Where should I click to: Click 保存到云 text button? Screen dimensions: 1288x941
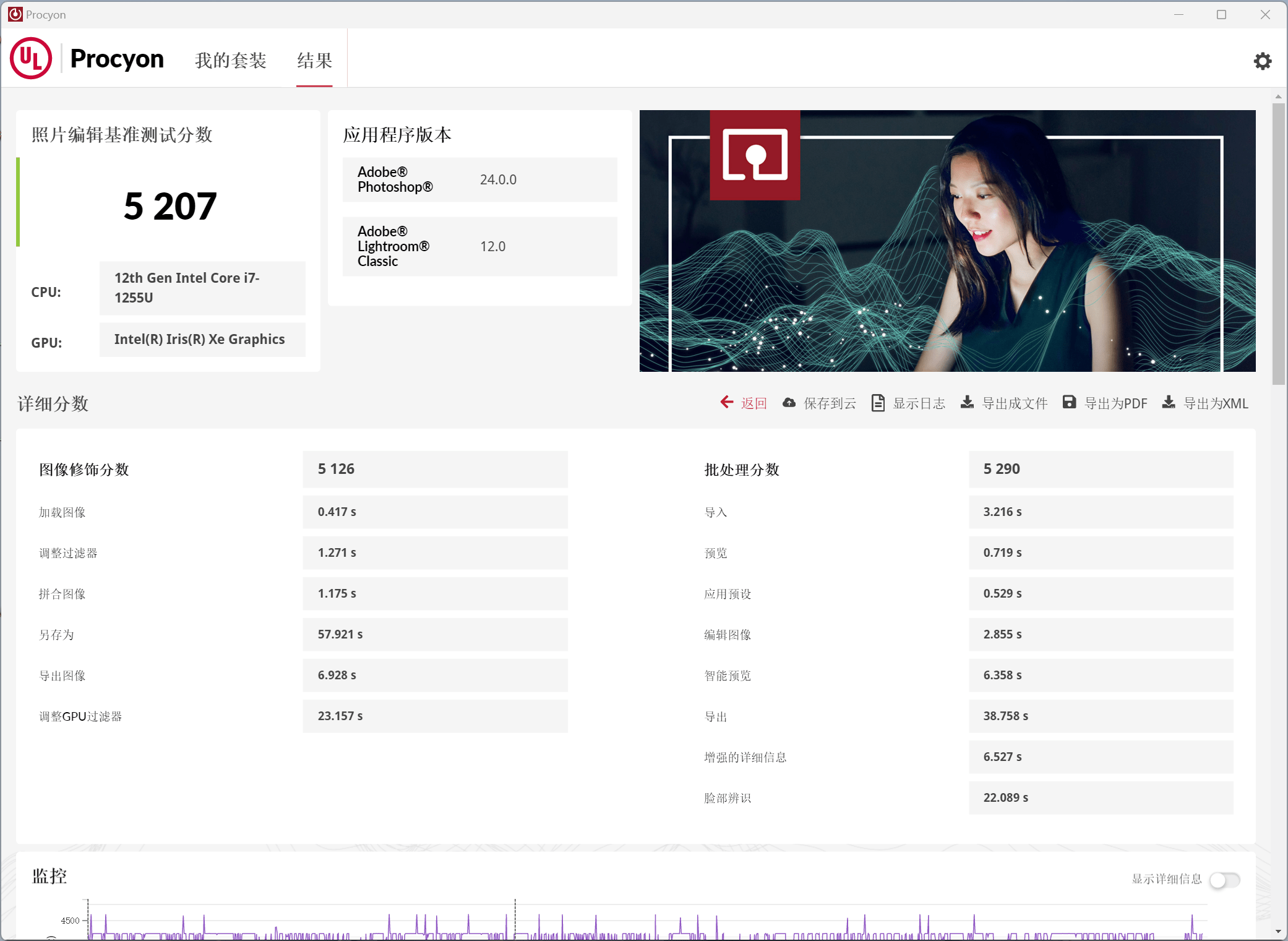830,403
